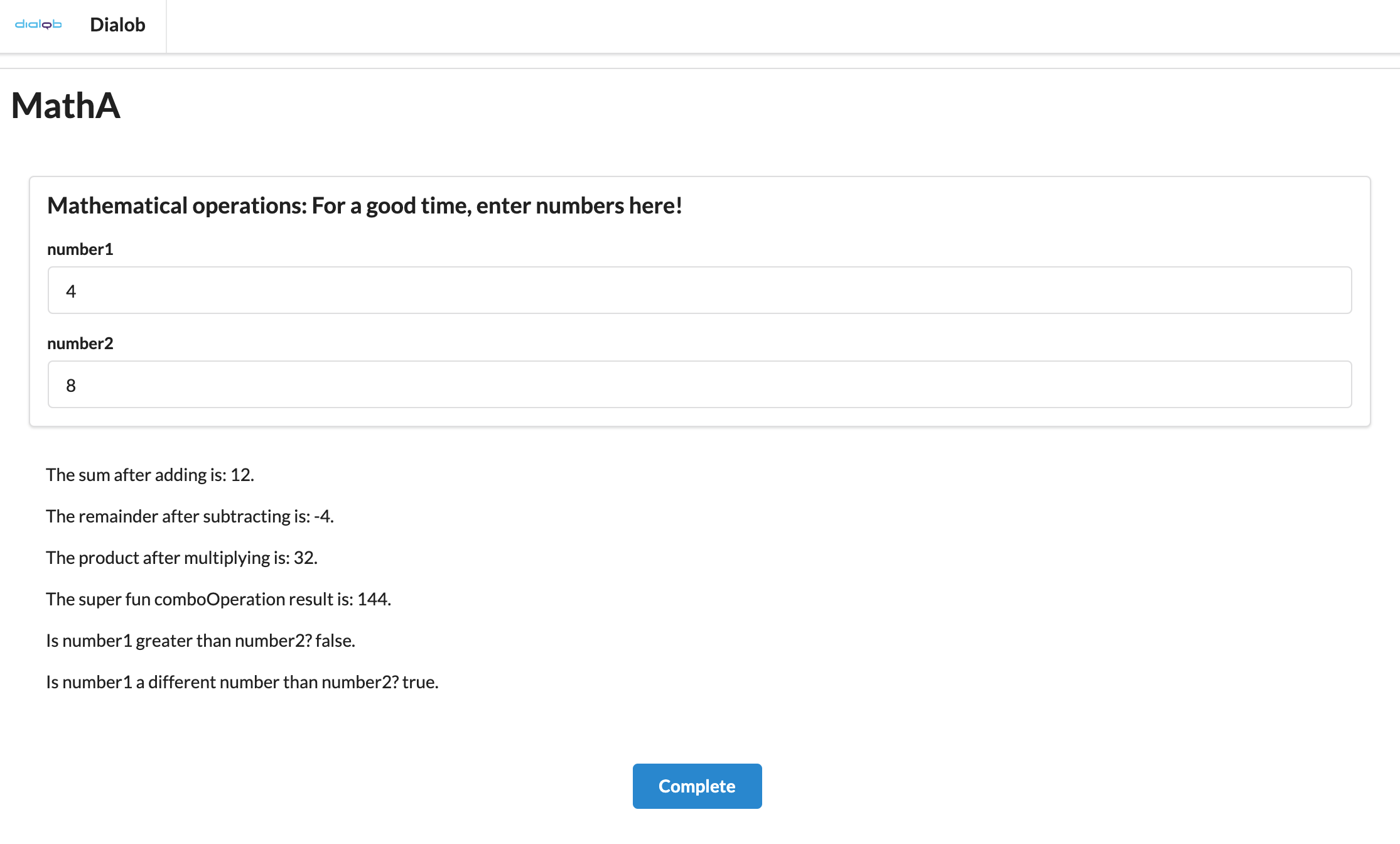Image resolution: width=1400 pixels, height=844 pixels.
Task: Click the number2 input field
Action: (x=699, y=384)
